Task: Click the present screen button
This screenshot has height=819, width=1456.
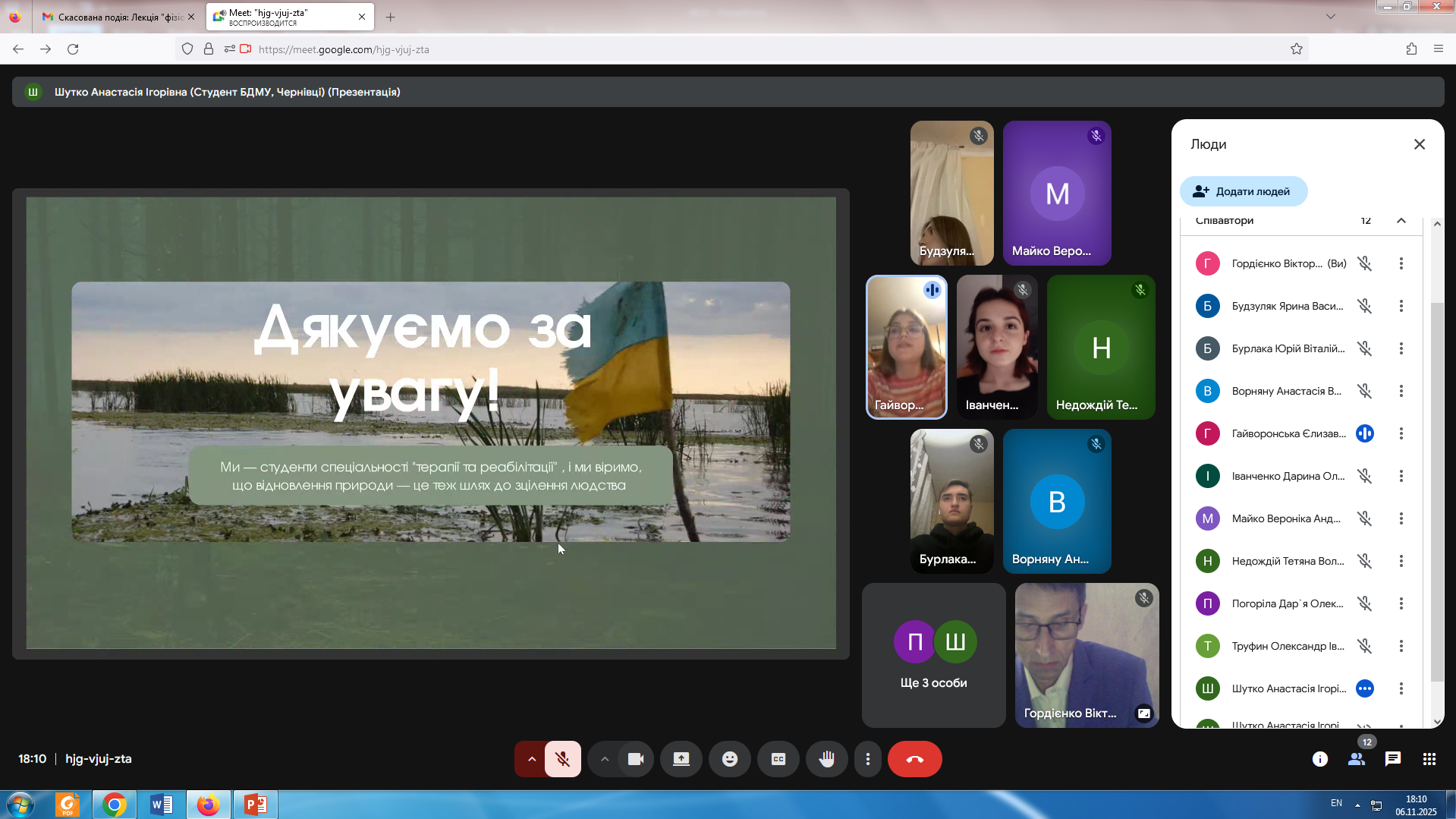Action: pos(681,759)
